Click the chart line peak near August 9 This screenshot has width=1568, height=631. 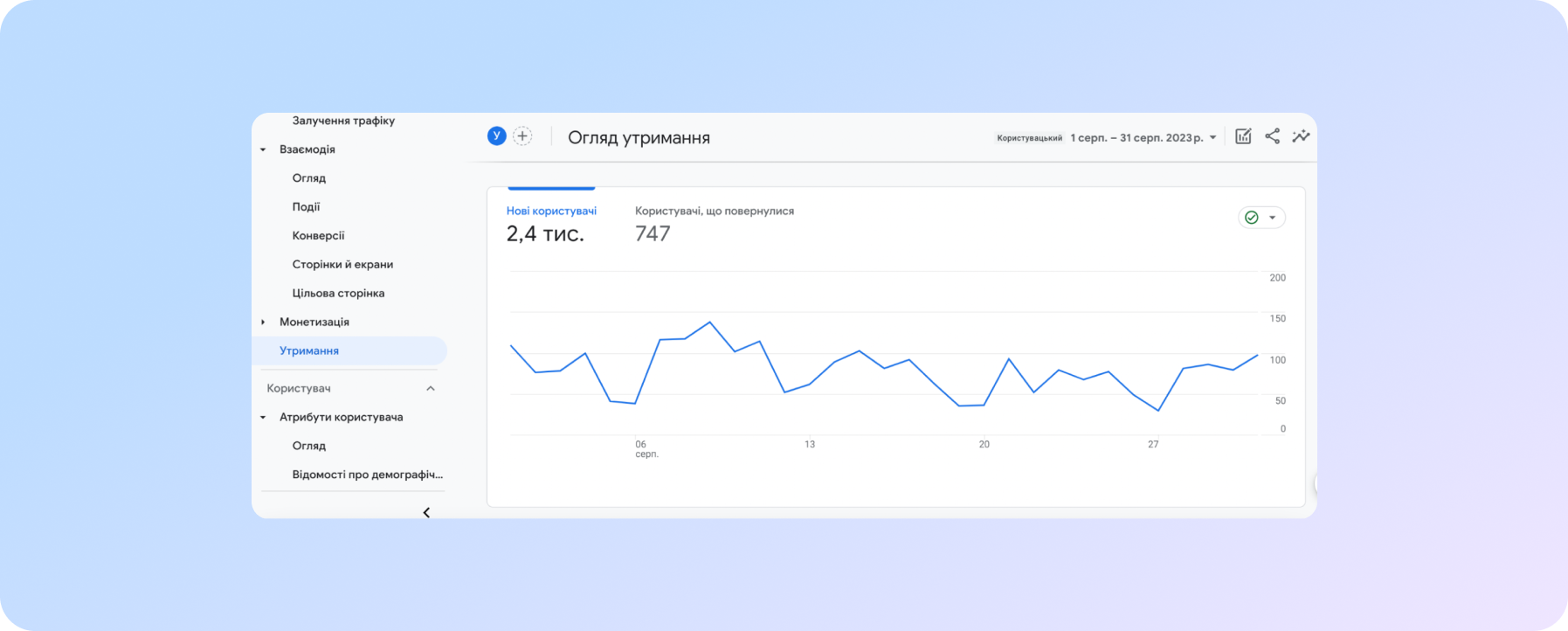tap(709, 322)
